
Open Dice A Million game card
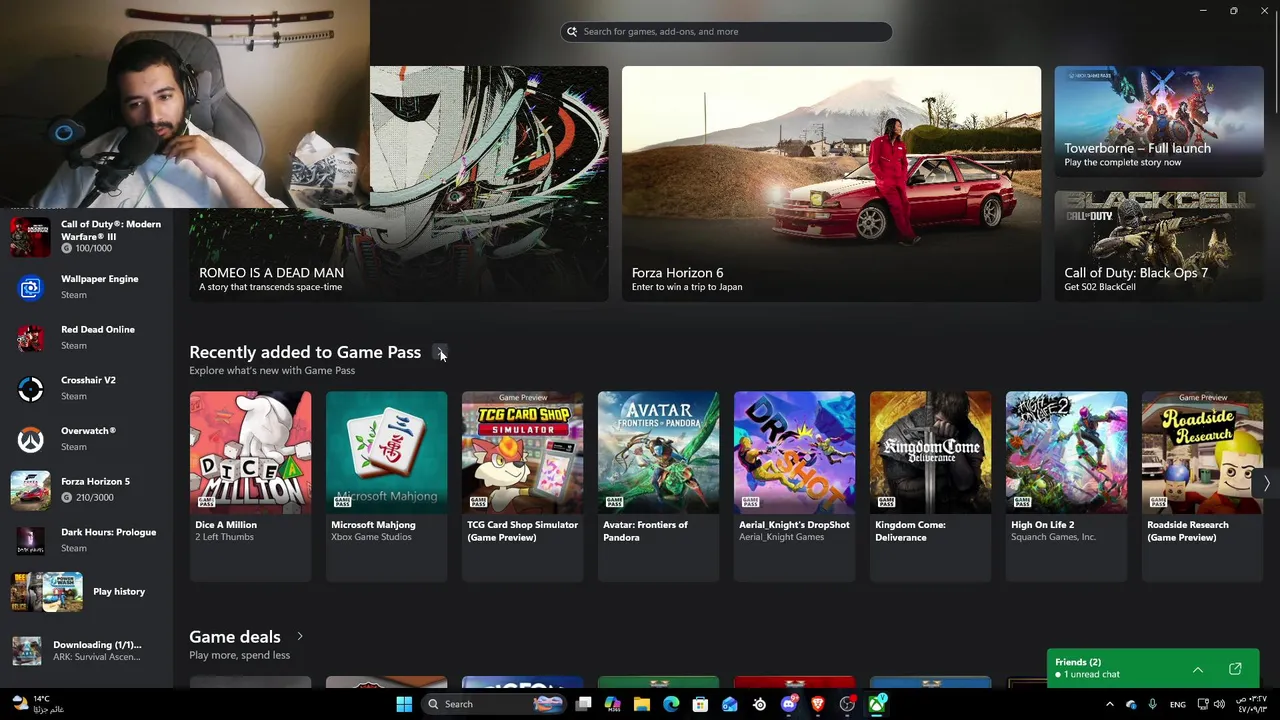pyautogui.click(x=250, y=486)
